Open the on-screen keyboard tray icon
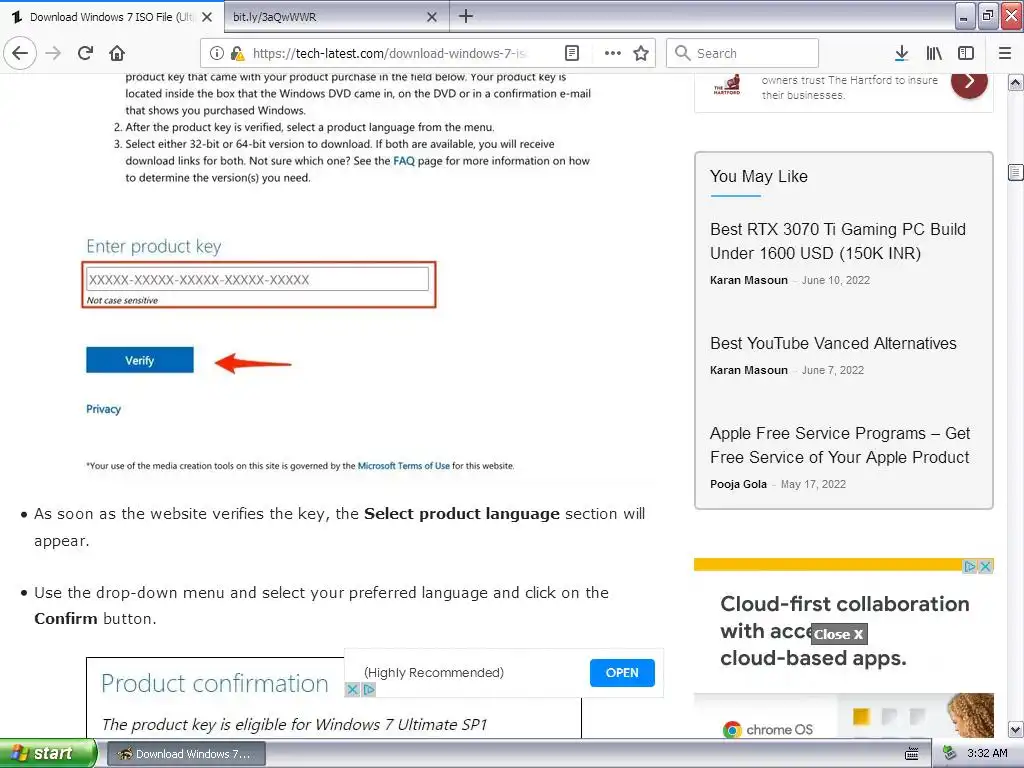1024x768 pixels. [x=912, y=754]
